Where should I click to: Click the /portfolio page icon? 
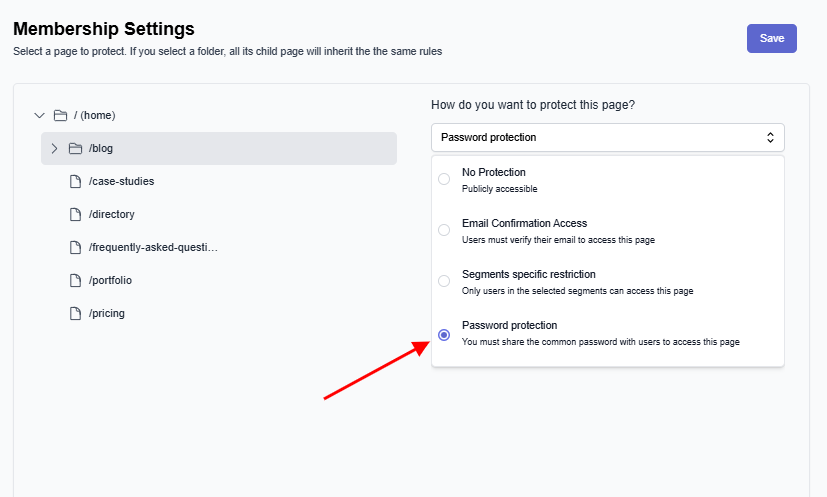tap(74, 280)
